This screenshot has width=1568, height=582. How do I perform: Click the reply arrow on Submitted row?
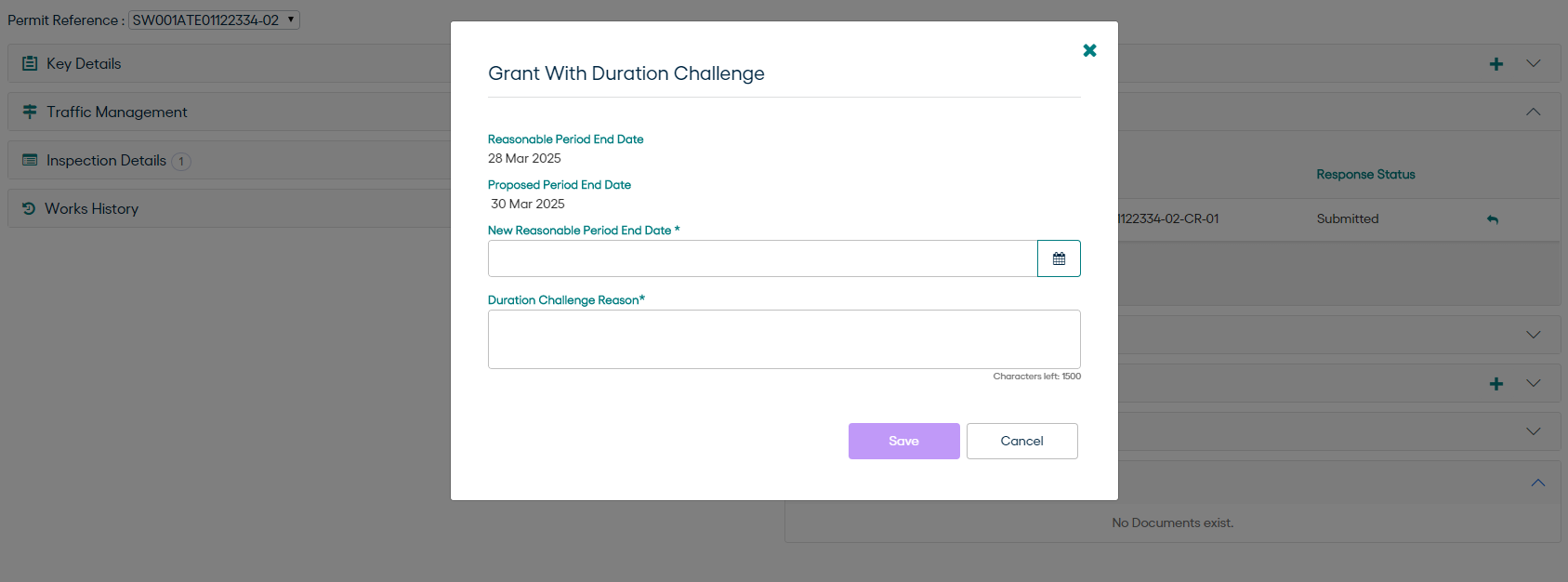tap(1493, 219)
